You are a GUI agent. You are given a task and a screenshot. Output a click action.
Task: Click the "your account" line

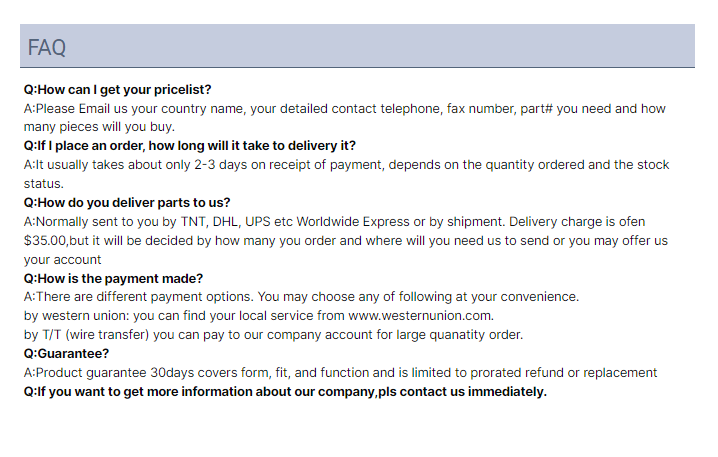click(63, 259)
